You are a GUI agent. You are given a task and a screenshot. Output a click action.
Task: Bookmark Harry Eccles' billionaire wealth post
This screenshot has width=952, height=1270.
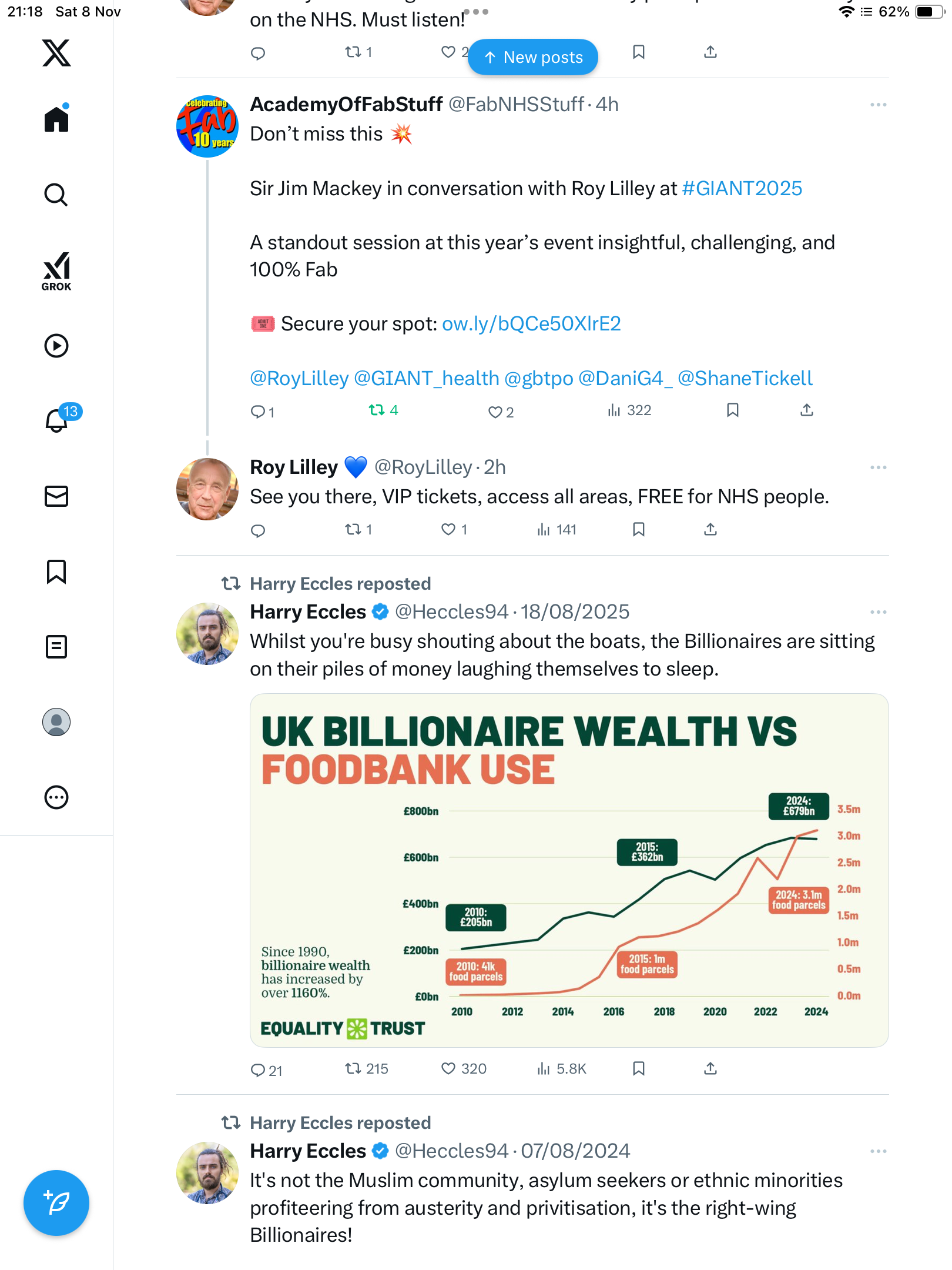(639, 1068)
